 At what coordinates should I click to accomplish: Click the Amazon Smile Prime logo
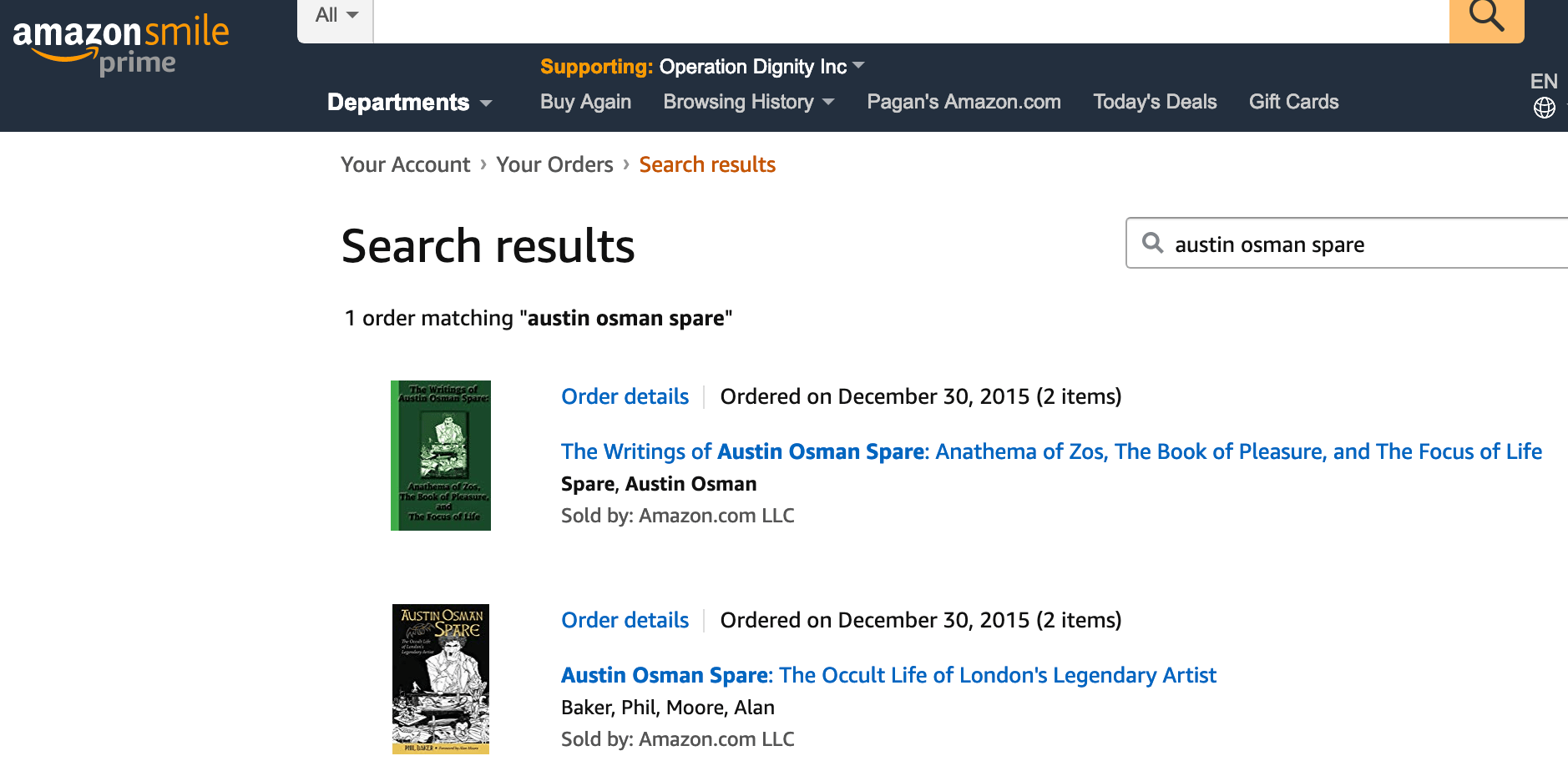click(120, 45)
